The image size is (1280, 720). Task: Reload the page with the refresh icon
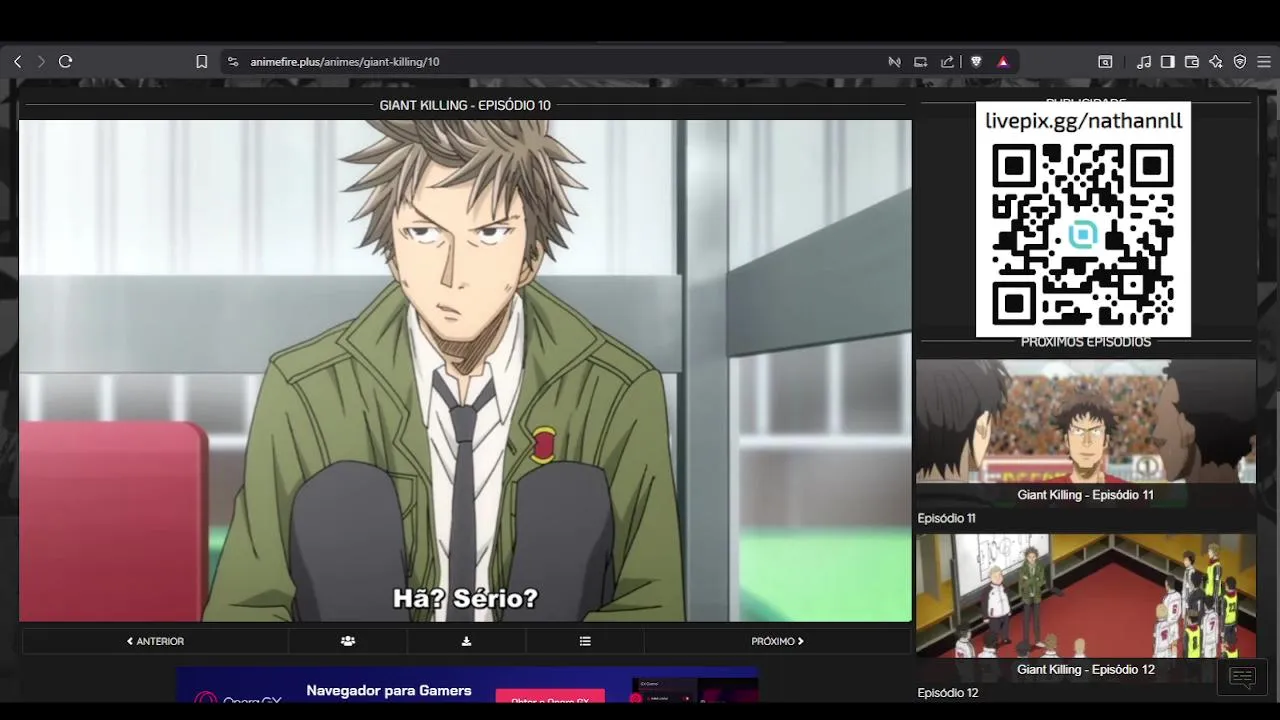point(66,62)
